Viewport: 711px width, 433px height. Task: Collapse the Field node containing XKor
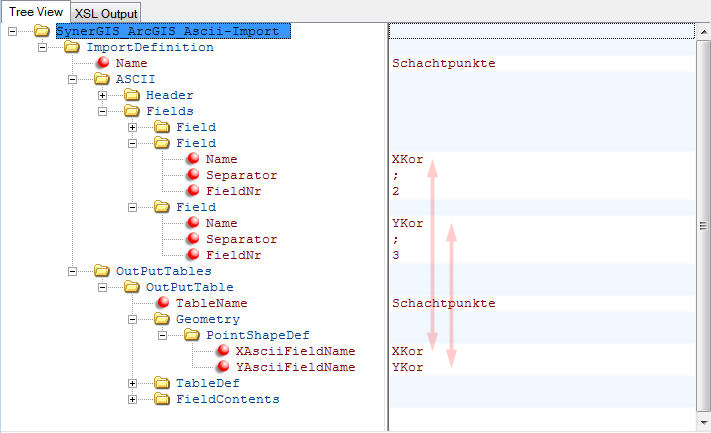(x=132, y=143)
